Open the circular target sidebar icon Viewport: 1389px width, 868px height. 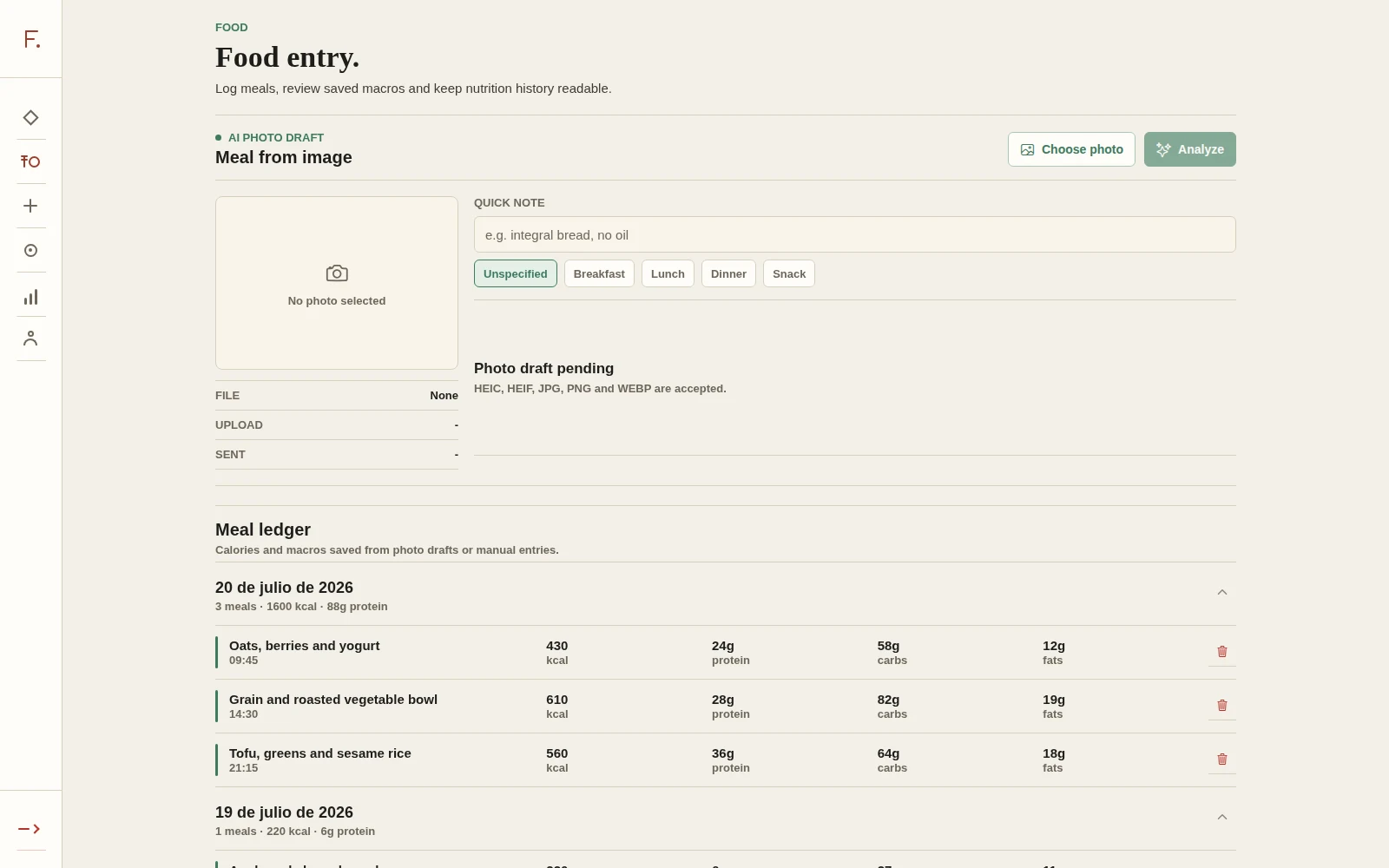click(30, 250)
